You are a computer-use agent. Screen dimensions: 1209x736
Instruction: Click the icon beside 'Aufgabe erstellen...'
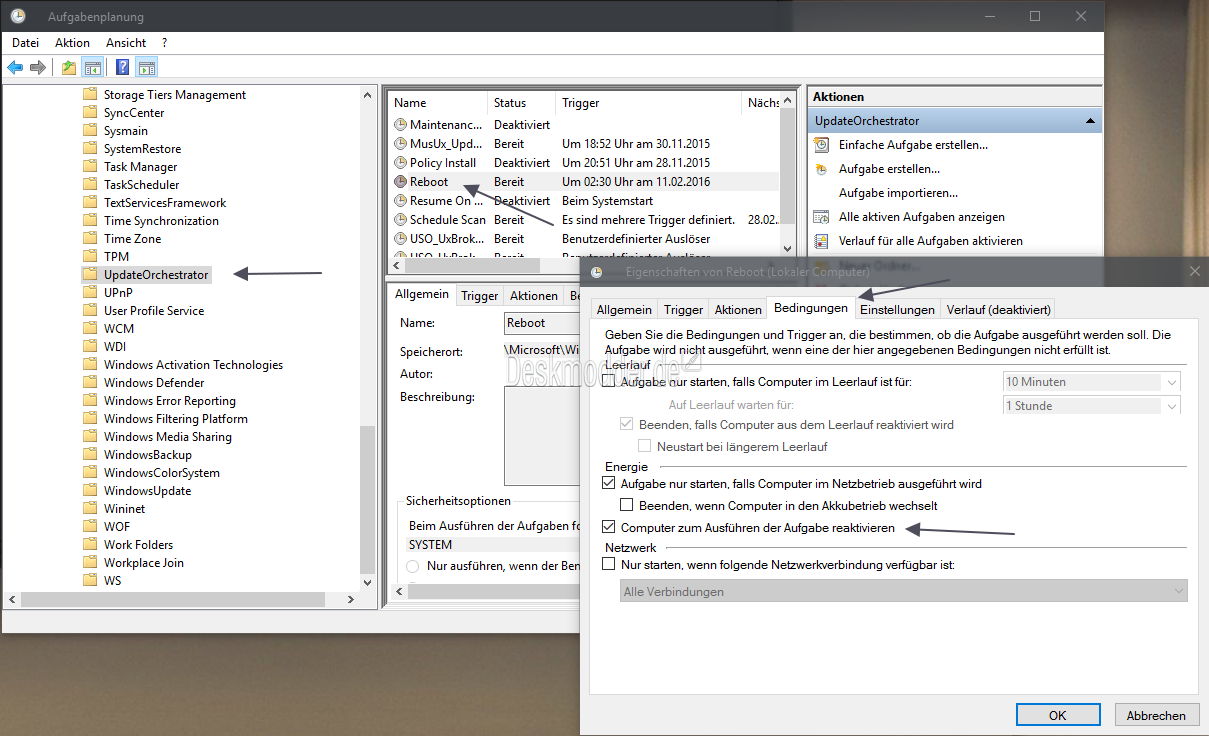click(x=821, y=169)
